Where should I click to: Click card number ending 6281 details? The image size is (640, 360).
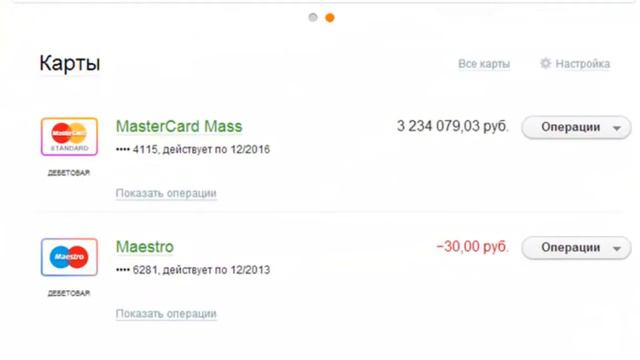tap(193, 270)
